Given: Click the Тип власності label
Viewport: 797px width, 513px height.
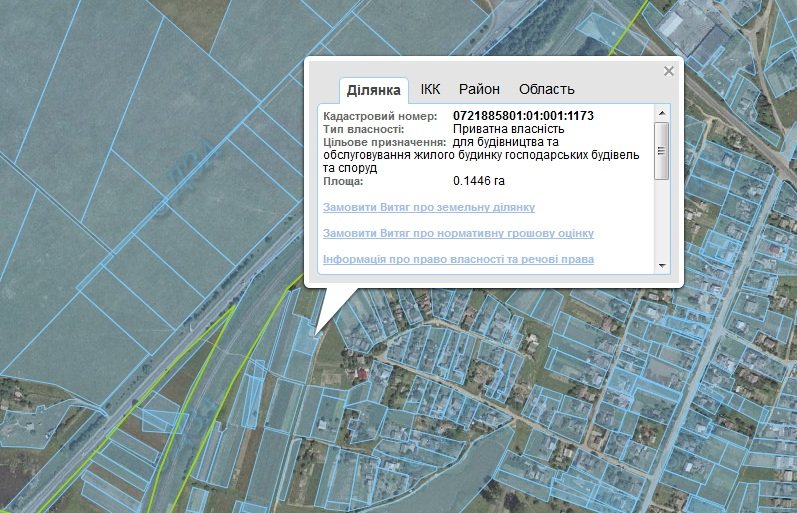Looking at the screenshot, I should pos(364,129).
